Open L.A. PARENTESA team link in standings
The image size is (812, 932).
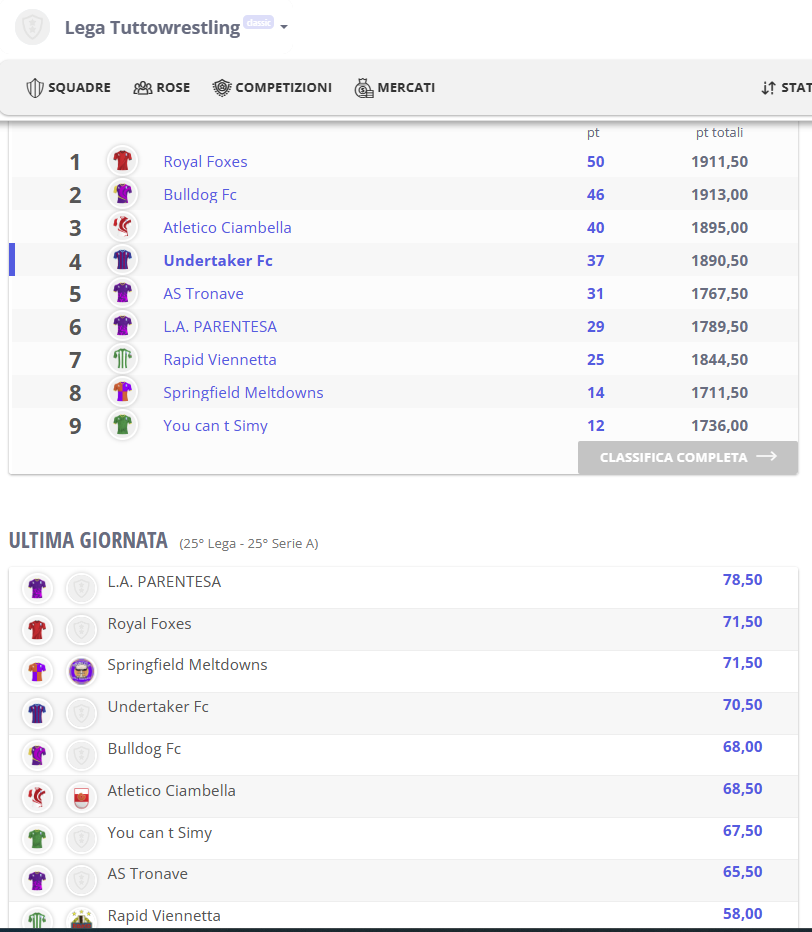[x=220, y=326]
